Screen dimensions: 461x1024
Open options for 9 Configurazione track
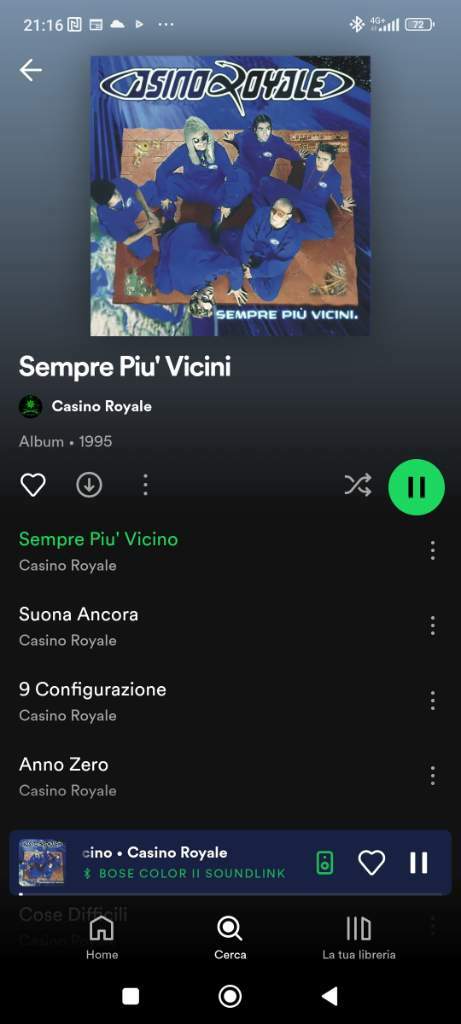tap(432, 701)
